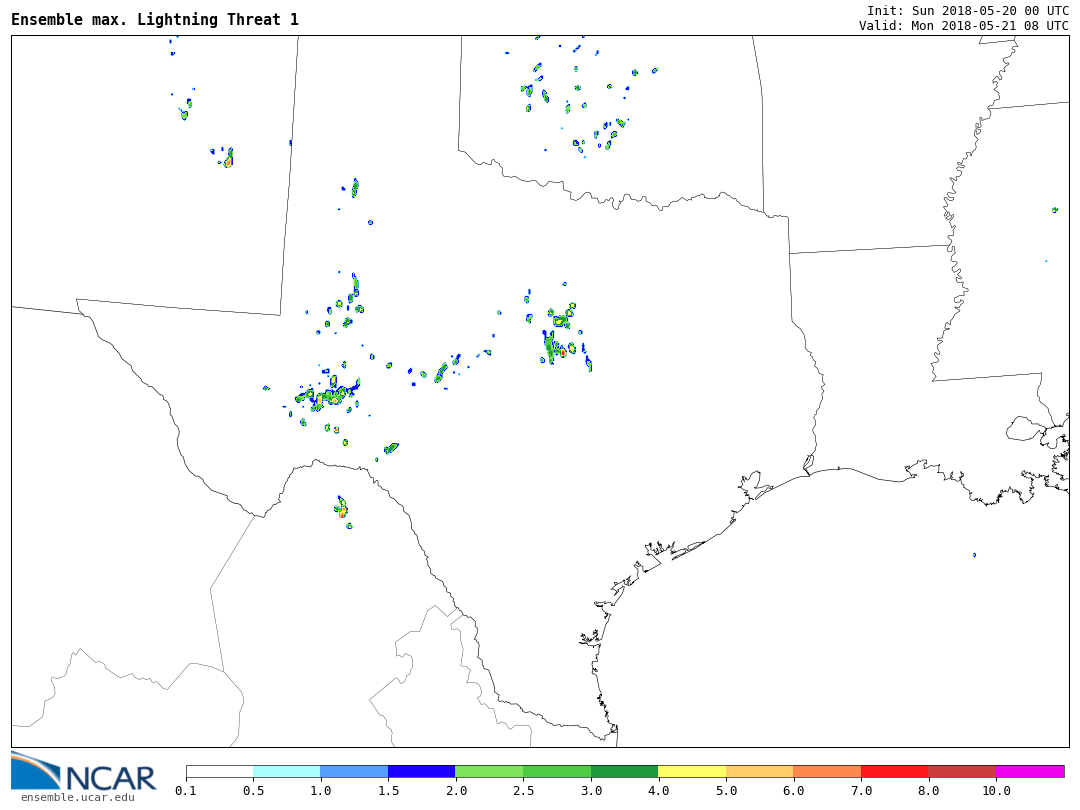Click the pale orange 5.0–6.0 colorbar swatch

click(760, 772)
